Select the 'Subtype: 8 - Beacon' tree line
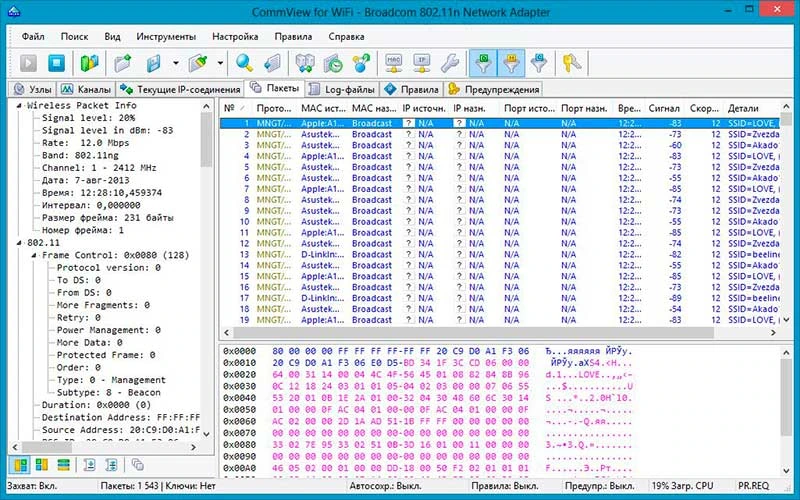800x500 pixels. (x=108, y=392)
